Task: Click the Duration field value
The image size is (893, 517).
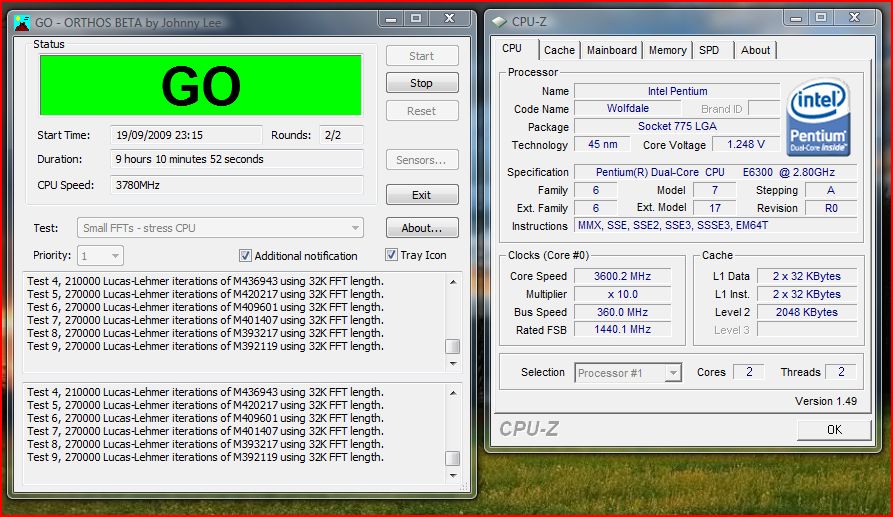Action: coord(236,159)
